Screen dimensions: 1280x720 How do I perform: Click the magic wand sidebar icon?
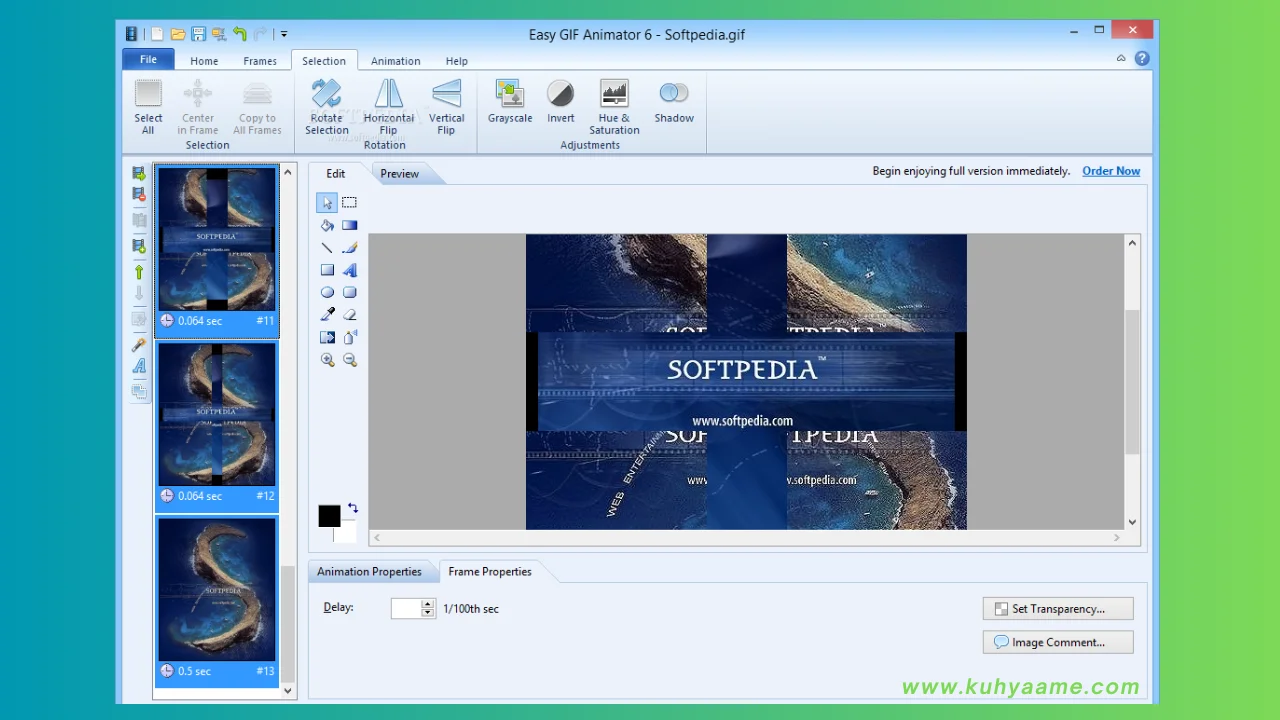139,344
